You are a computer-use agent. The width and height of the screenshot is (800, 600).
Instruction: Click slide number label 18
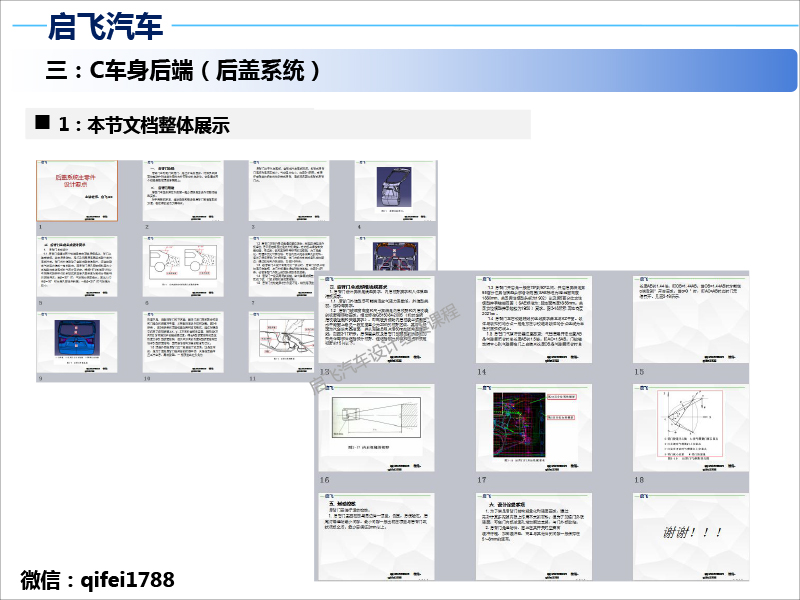639,480
